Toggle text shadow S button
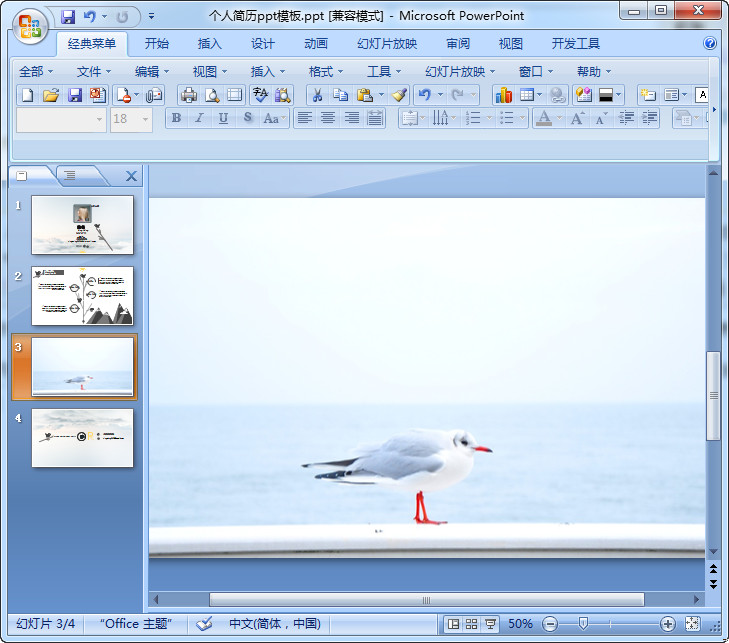Image resolution: width=729 pixels, height=643 pixels. point(248,118)
